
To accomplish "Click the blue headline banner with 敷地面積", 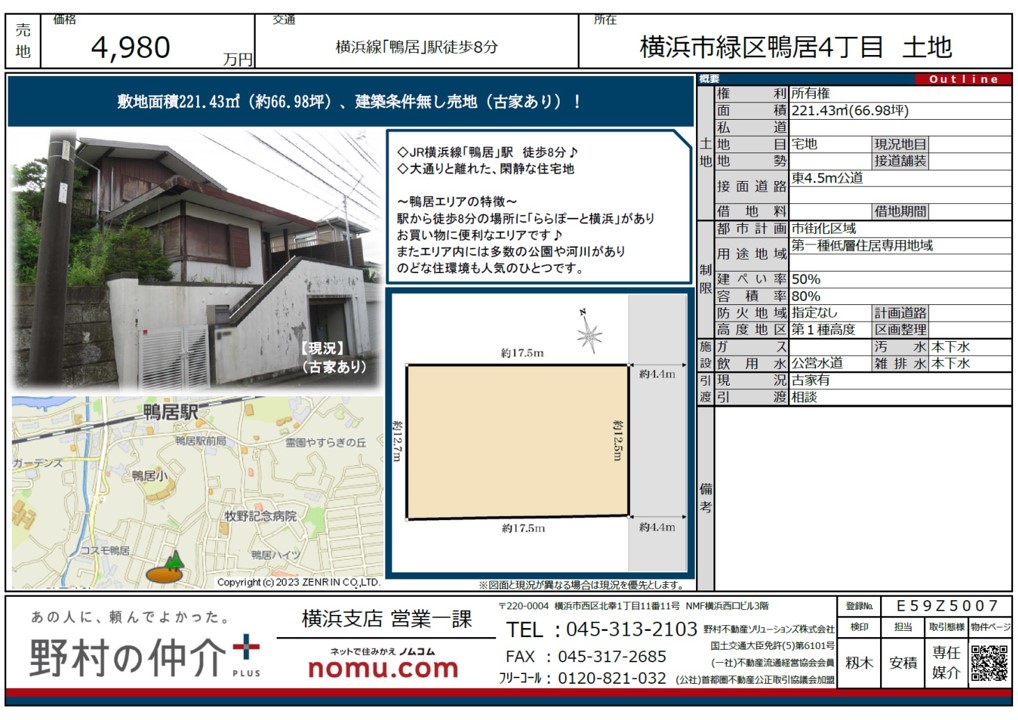I will (x=350, y=101).
